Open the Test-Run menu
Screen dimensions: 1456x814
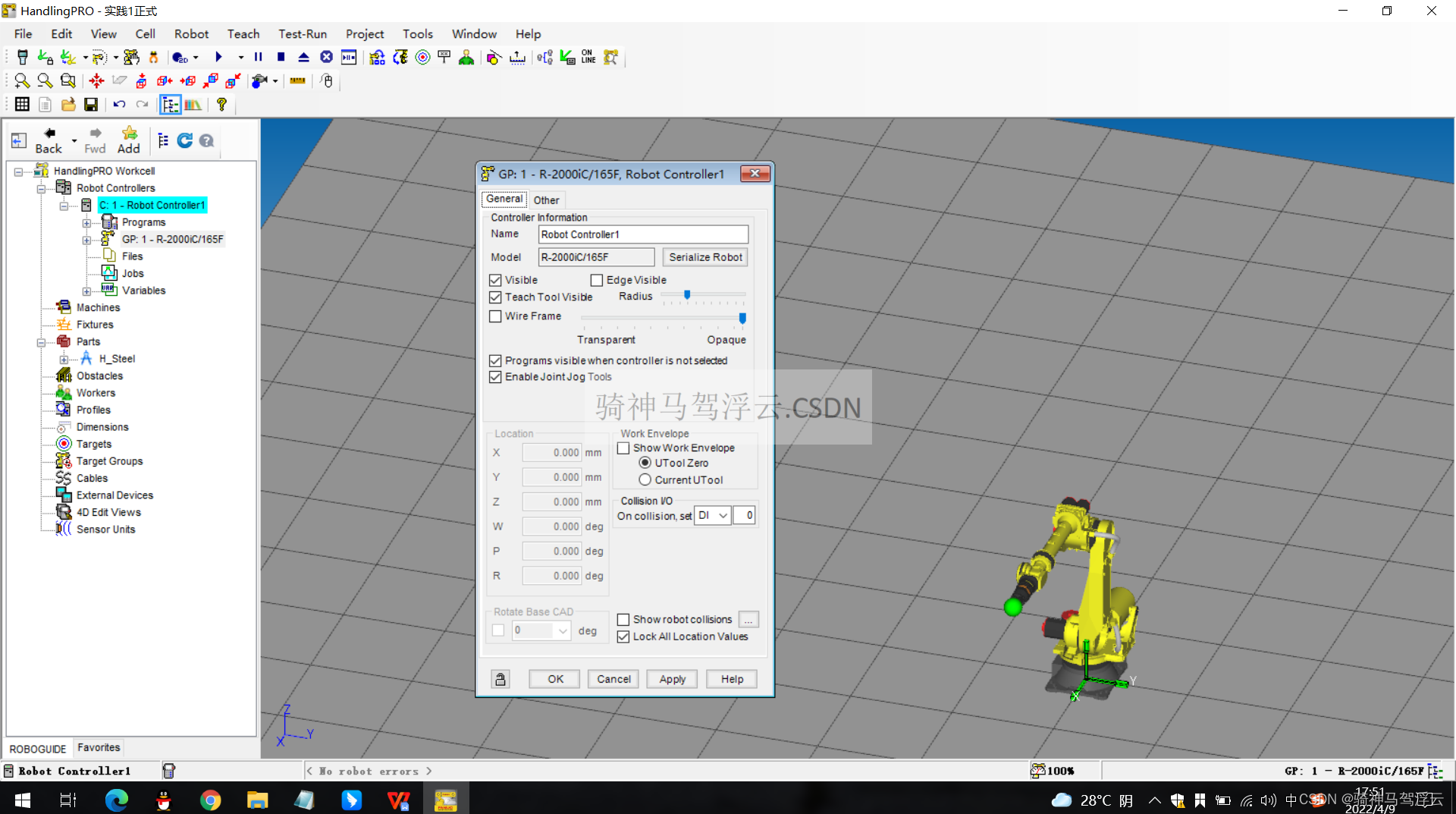coord(303,34)
